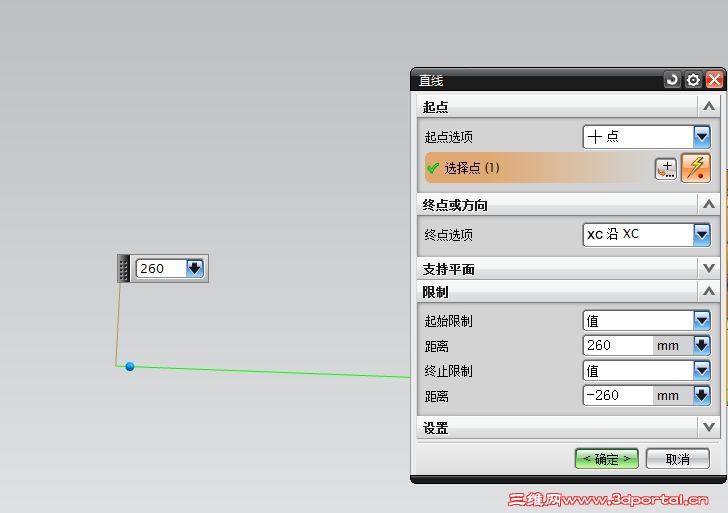The width and height of the screenshot is (728, 513).
Task: Click the 起点选项 label
Action: (x=448, y=137)
